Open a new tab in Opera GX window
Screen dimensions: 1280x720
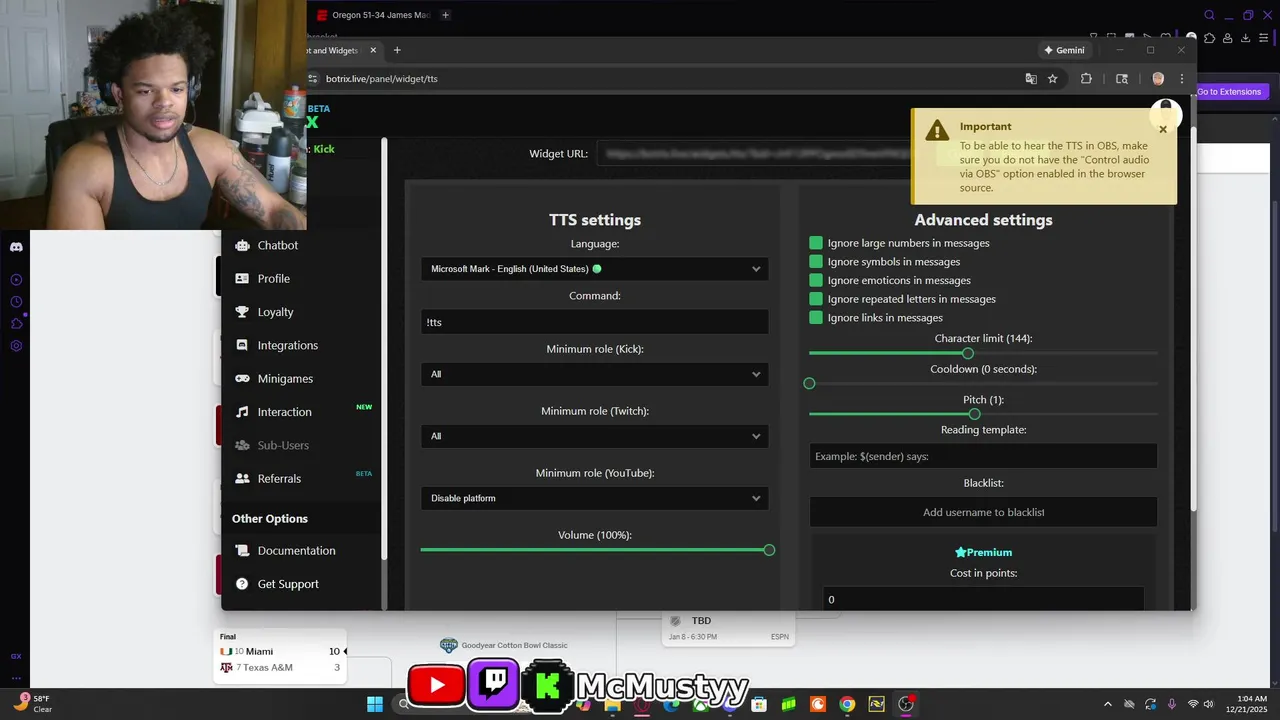point(445,15)
